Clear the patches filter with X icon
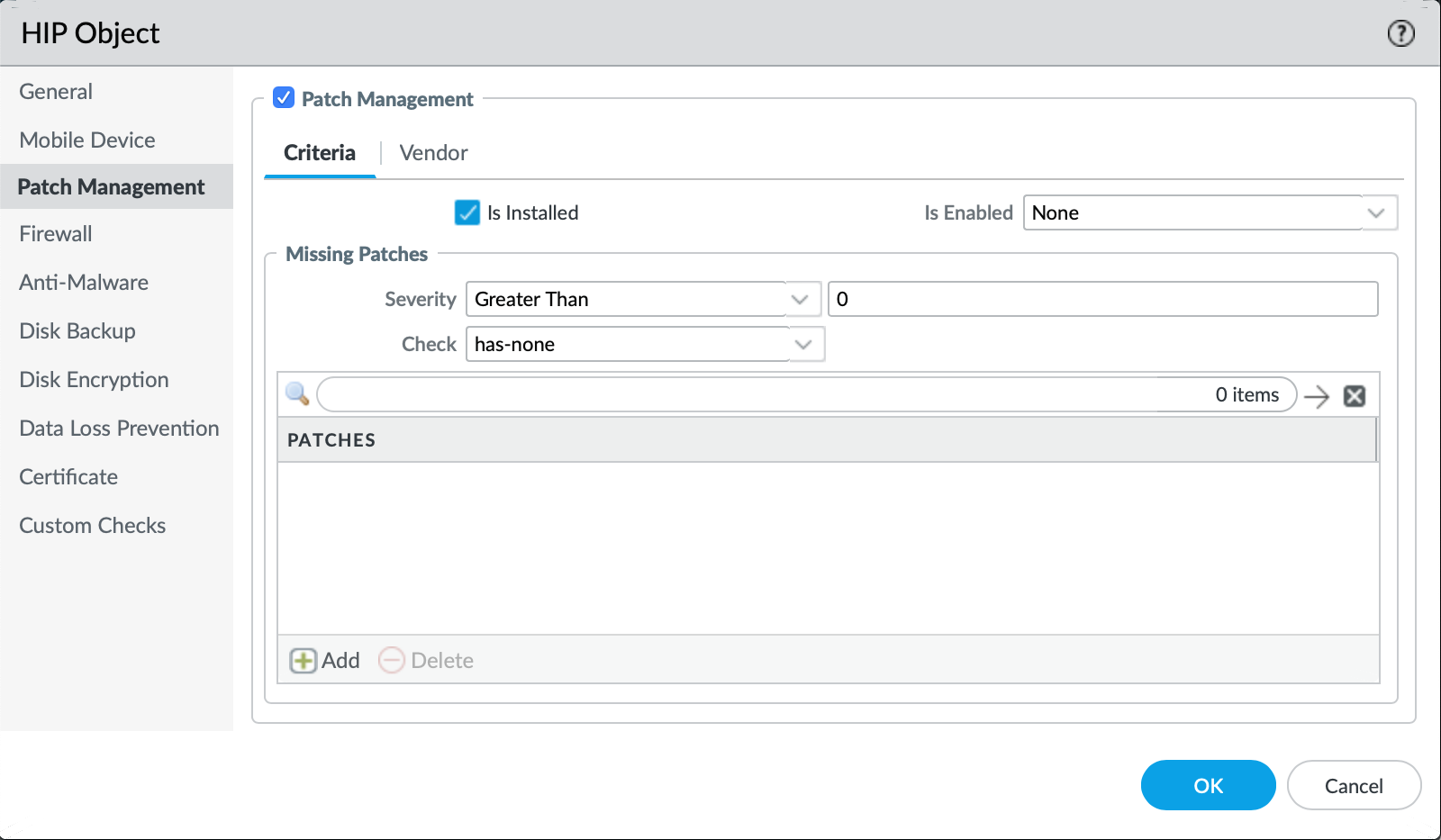 pyautogui.click(x=1355, y=396)
